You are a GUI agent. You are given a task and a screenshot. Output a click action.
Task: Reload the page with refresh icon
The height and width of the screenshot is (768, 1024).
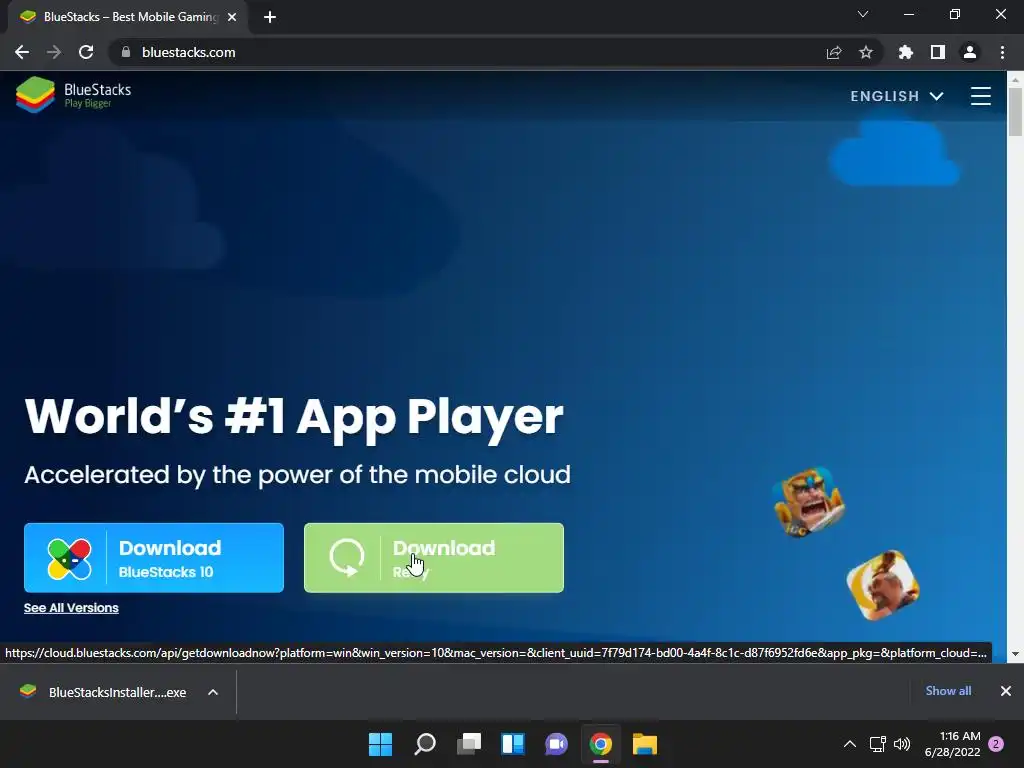(86, 52)
